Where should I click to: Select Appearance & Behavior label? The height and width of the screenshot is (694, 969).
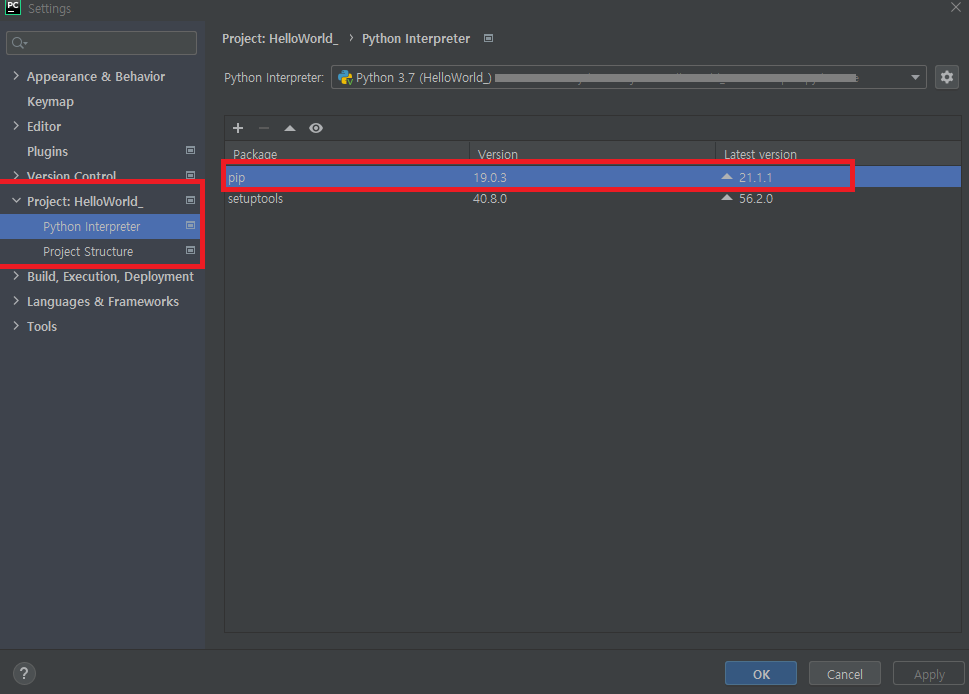(x=96, y=77)
